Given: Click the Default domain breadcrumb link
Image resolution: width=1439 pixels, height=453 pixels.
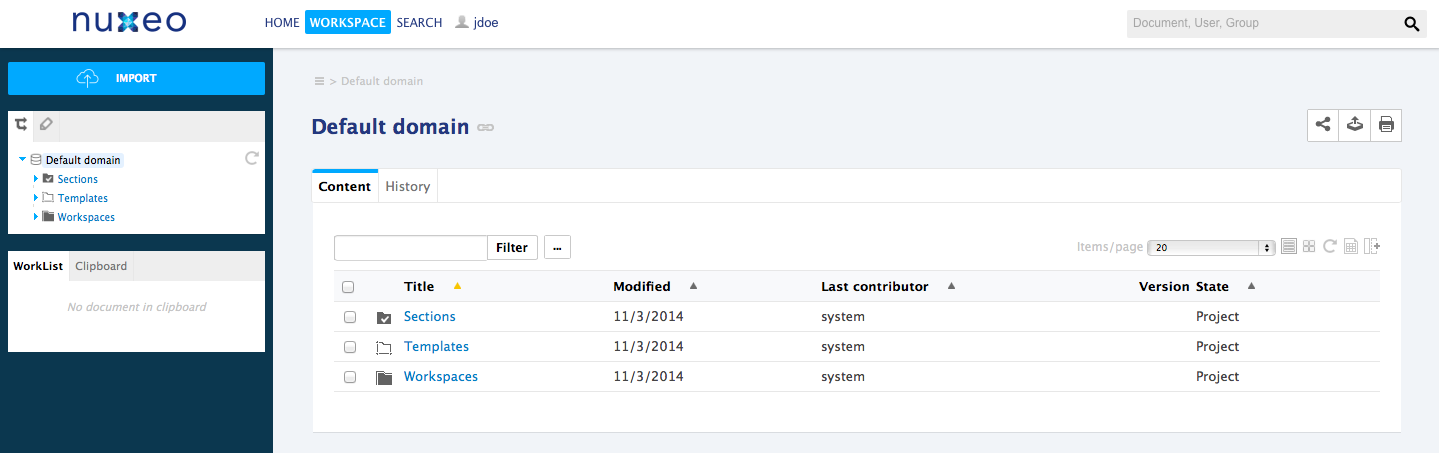Looking at the screenshot, I should tap(382, 81).
